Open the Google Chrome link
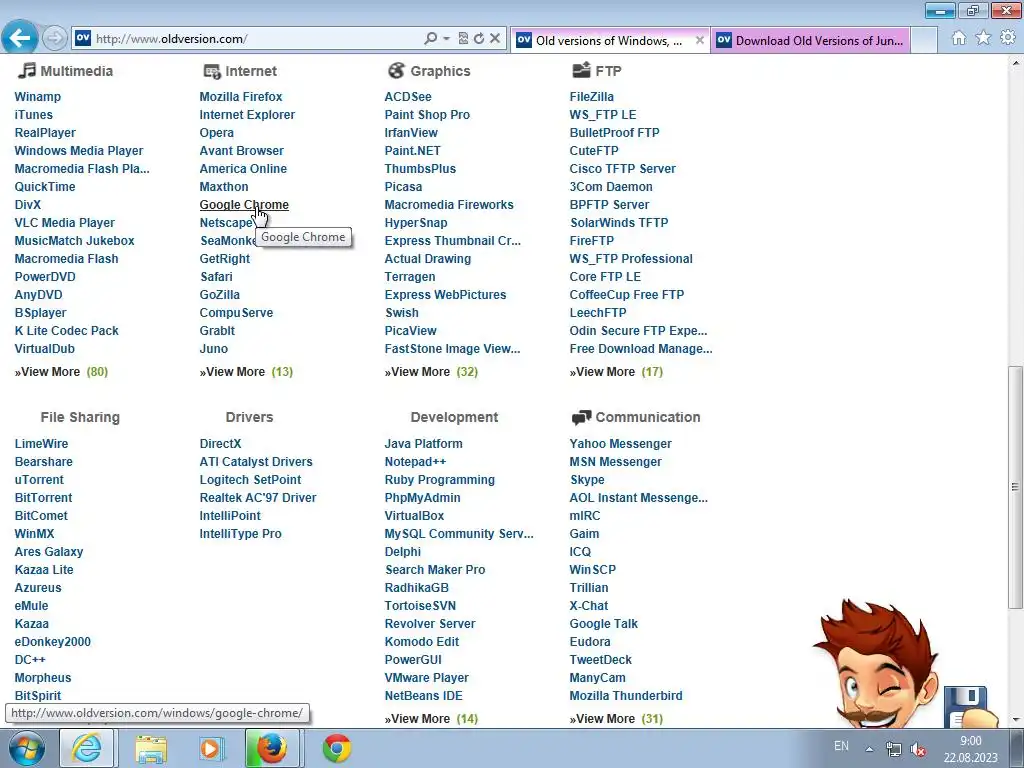 244,204
